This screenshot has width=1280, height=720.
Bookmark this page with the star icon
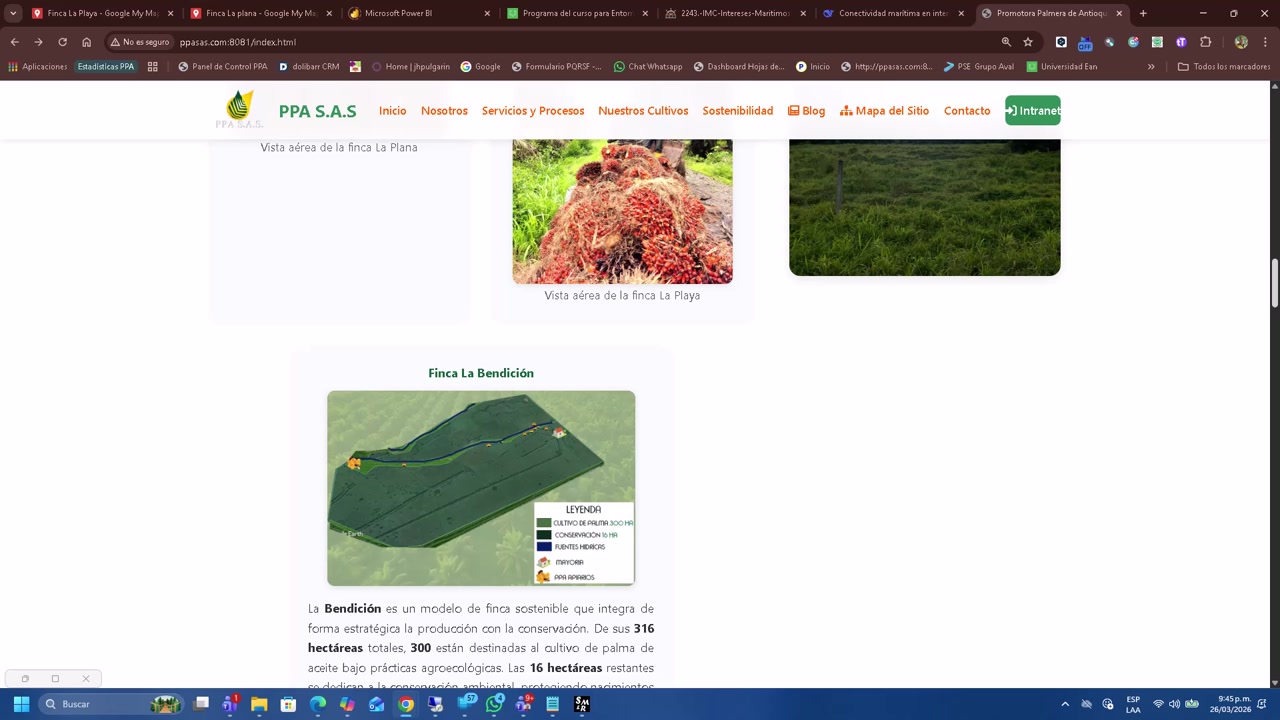click(1028, 42)
